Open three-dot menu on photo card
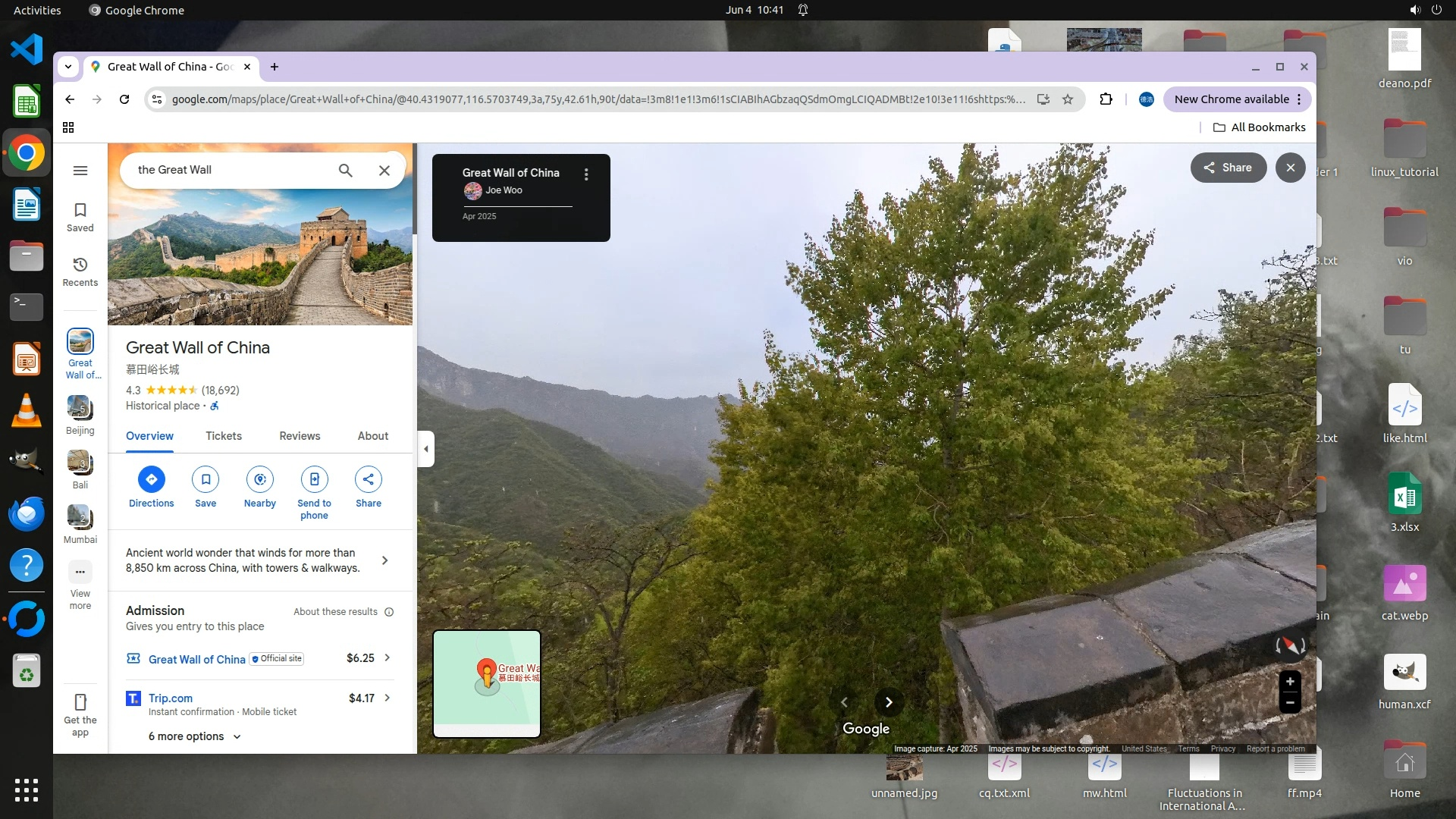 586,174
